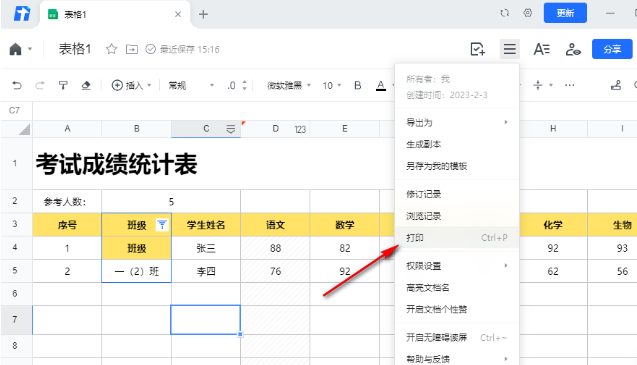The width and height of the screenshot is (637, 365).
Task: Click the move-to-folder icon
Action: (x=132, y=49)
